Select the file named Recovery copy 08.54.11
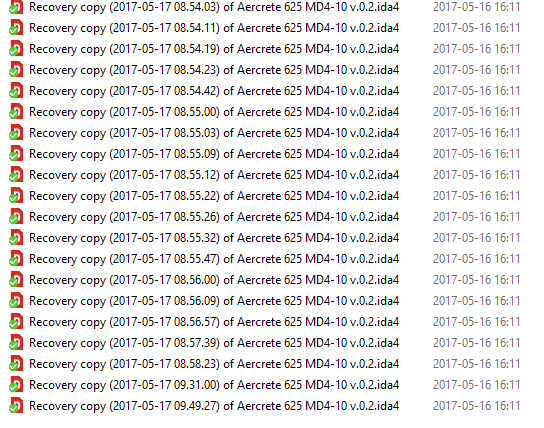 pyautogui.click(x=214, y=28)
